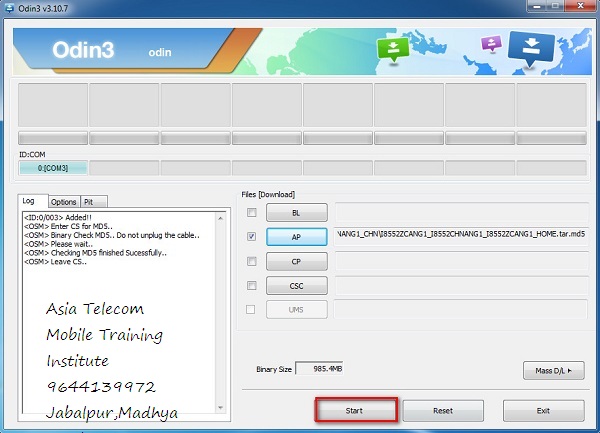
Task: Toggle the UMS checkbox
Action: 251,309
